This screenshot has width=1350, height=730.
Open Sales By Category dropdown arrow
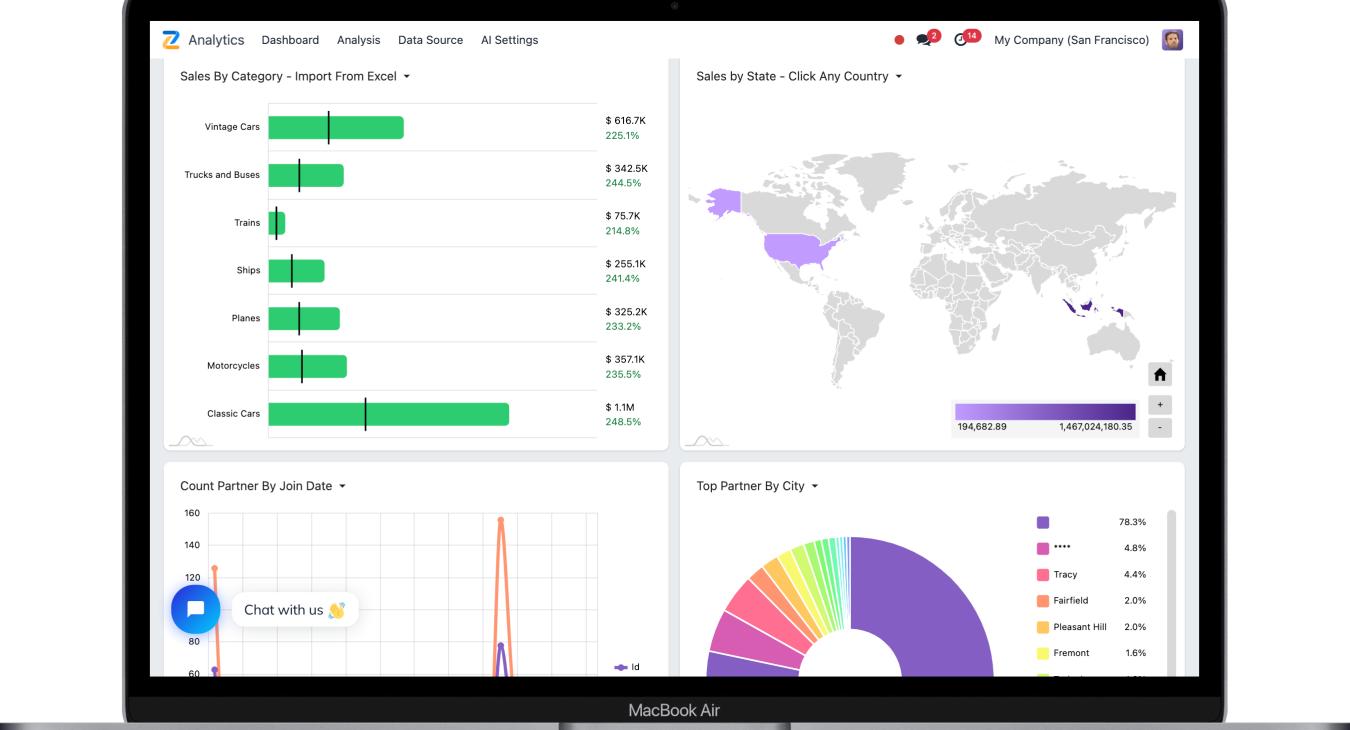click(x=406, y=77)
